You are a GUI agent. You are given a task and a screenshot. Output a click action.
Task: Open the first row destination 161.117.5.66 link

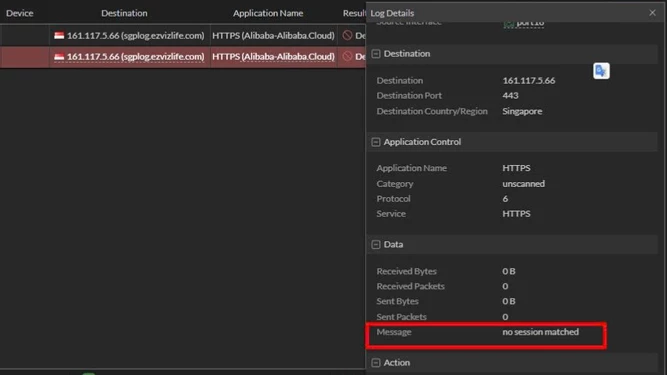point(135,35)
